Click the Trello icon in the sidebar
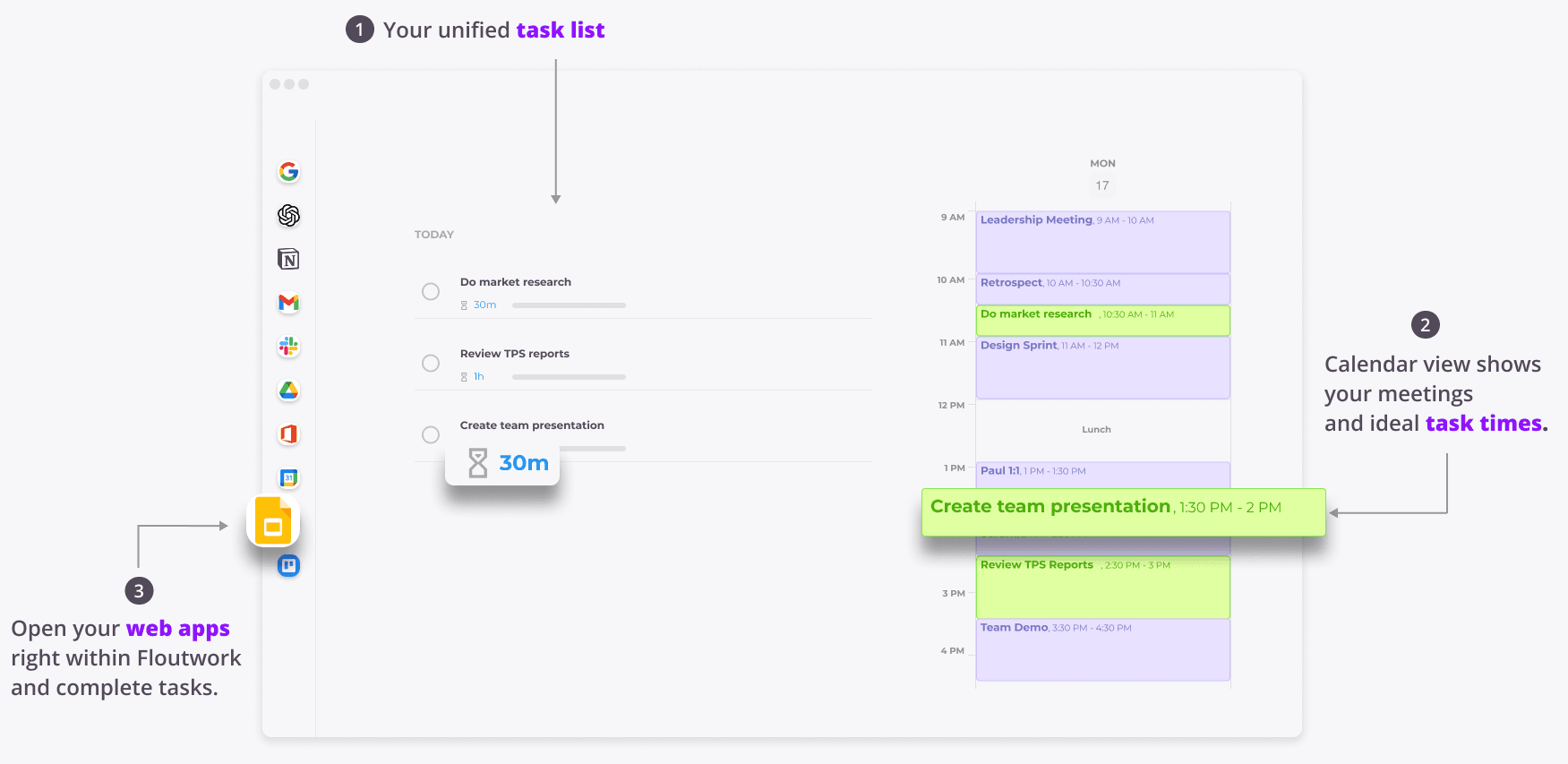1568x764 pixels. pos(288,566)
